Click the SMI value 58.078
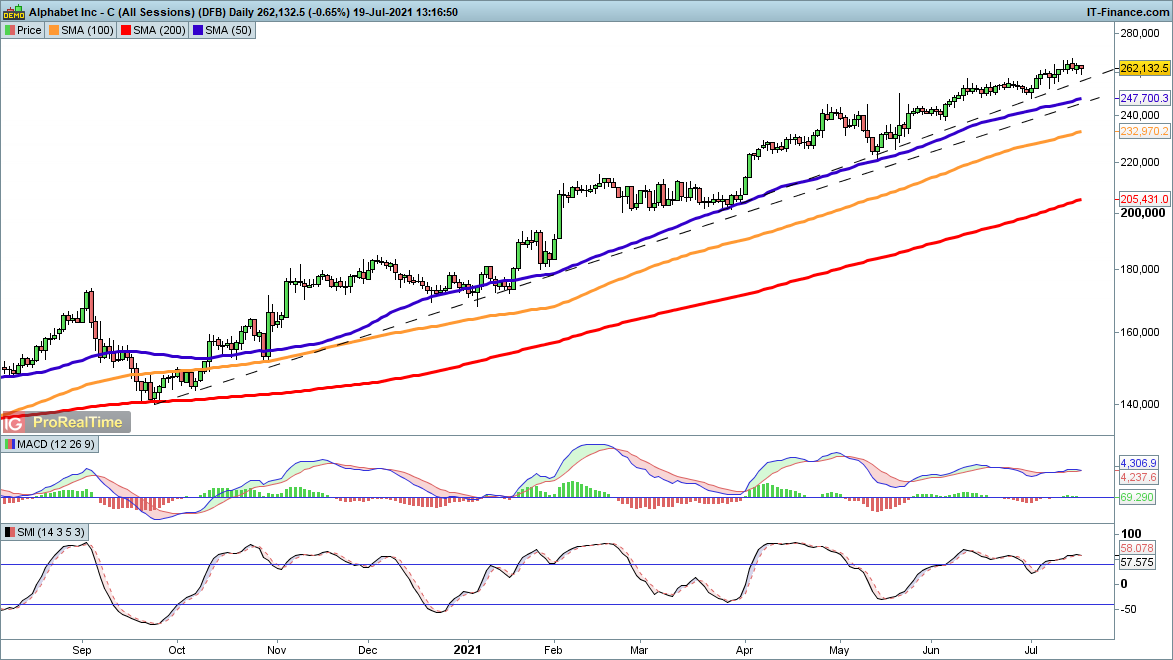The width and height of the screenshot is (1173, 660). click(x=1136, y=549)
